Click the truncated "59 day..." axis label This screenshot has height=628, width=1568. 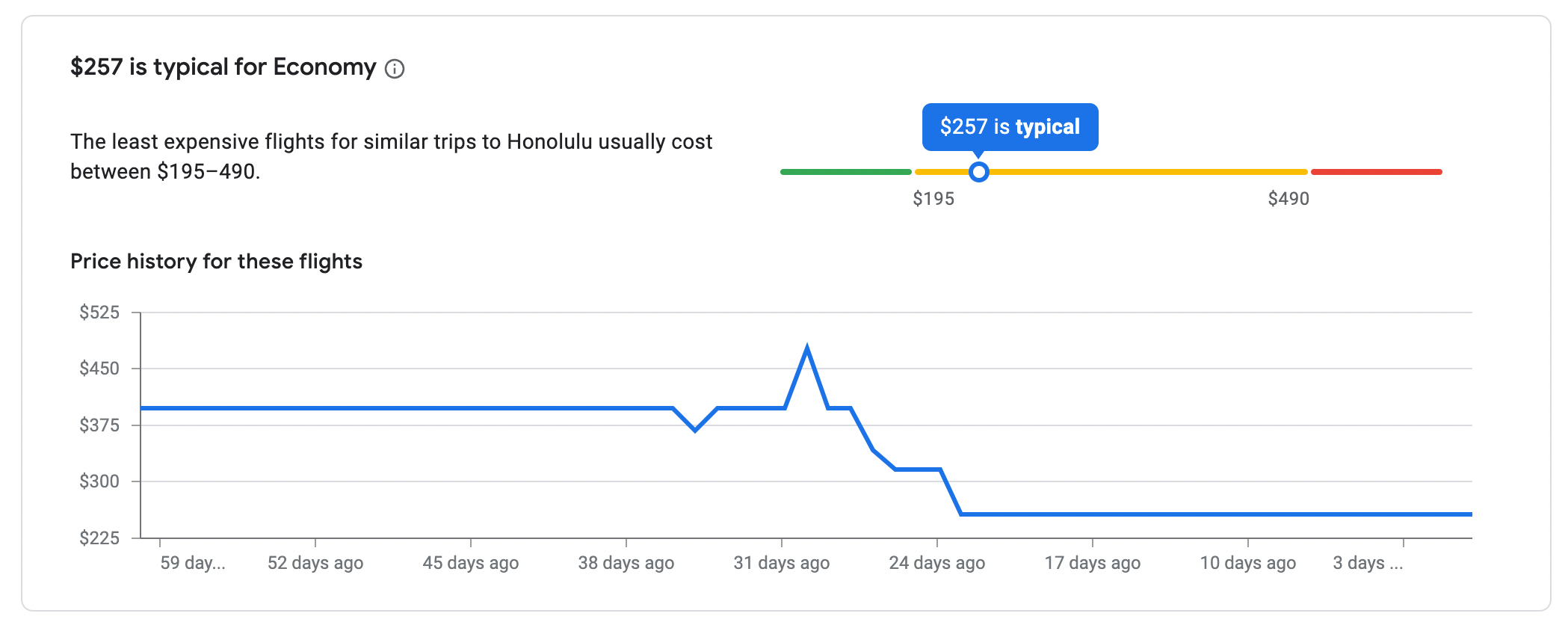[x=193, y=563]
